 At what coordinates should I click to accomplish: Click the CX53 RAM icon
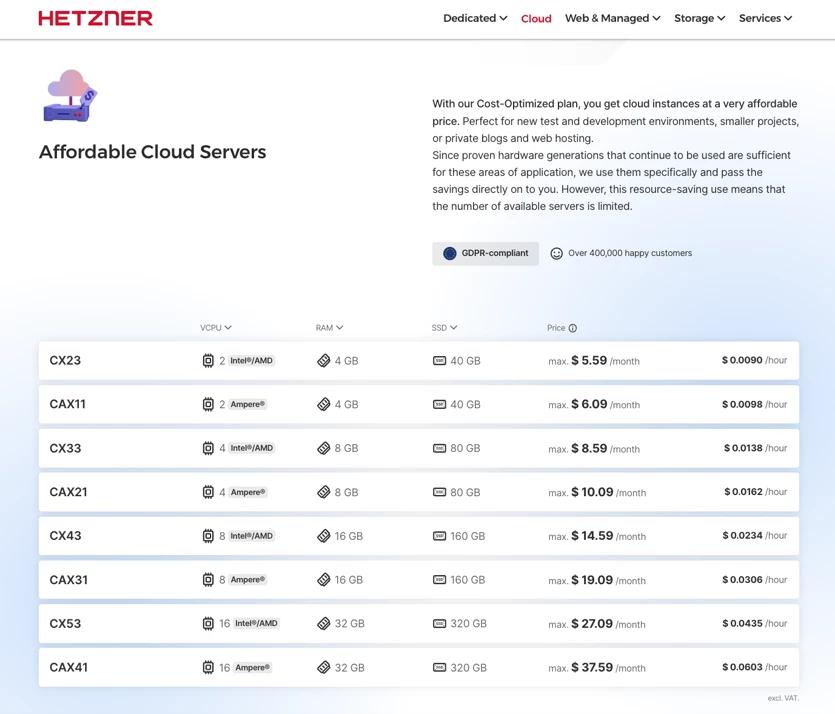(x=324, y=623)
